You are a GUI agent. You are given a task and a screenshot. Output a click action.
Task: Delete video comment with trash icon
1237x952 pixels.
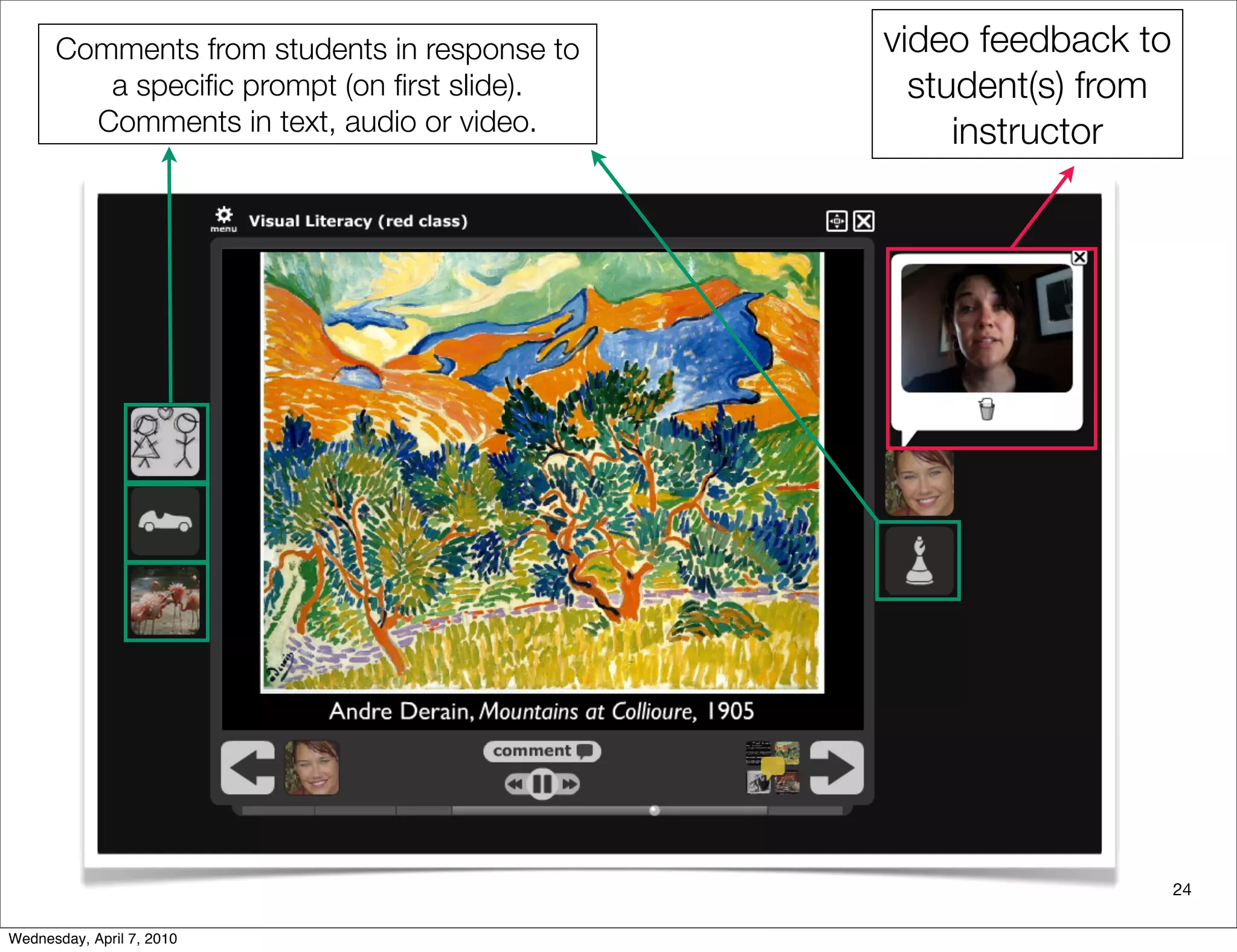pyautogui.click(x=986, y=409)
